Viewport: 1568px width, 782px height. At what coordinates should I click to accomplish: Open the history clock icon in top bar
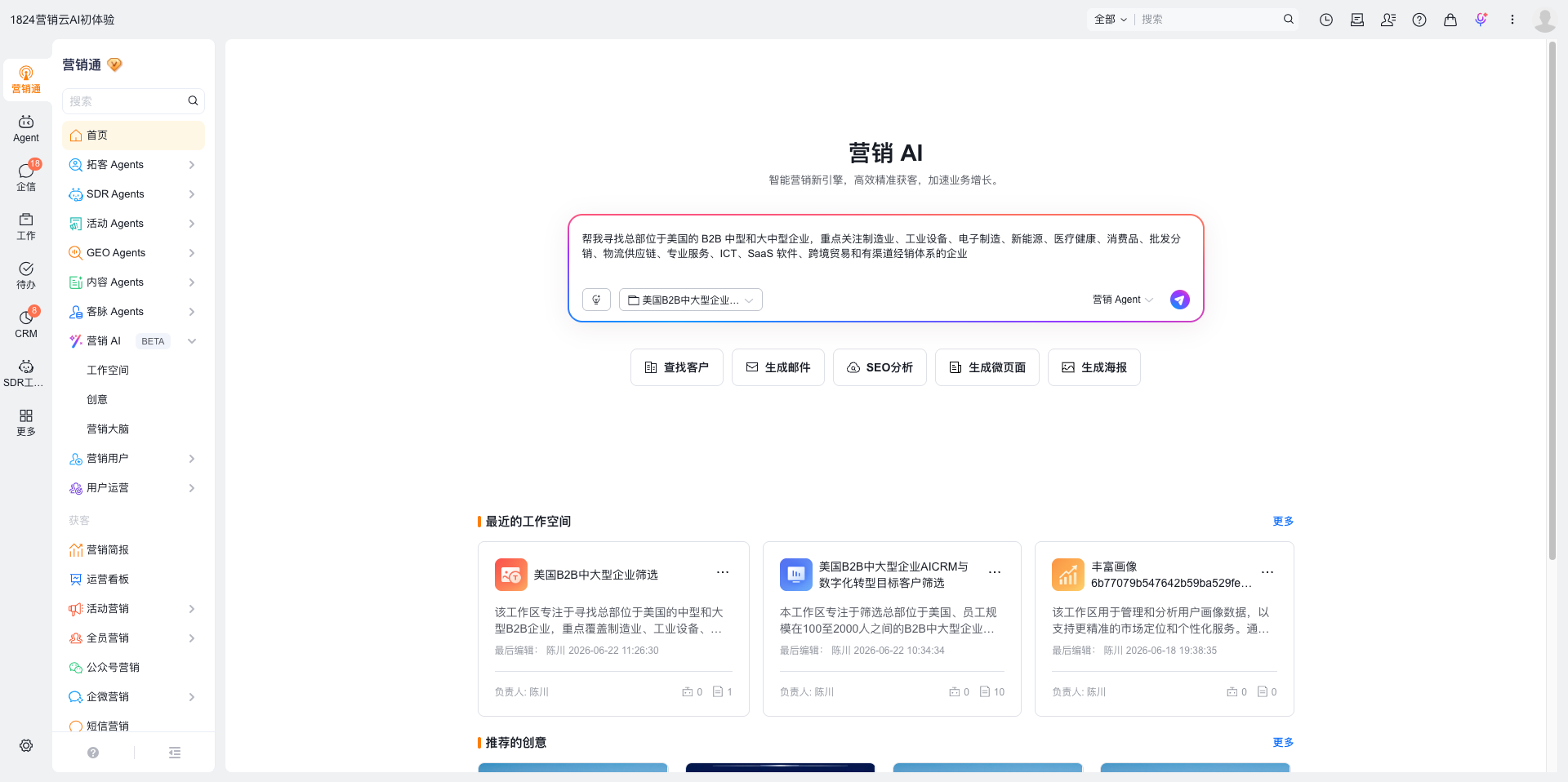click(x=1326, y=20)
